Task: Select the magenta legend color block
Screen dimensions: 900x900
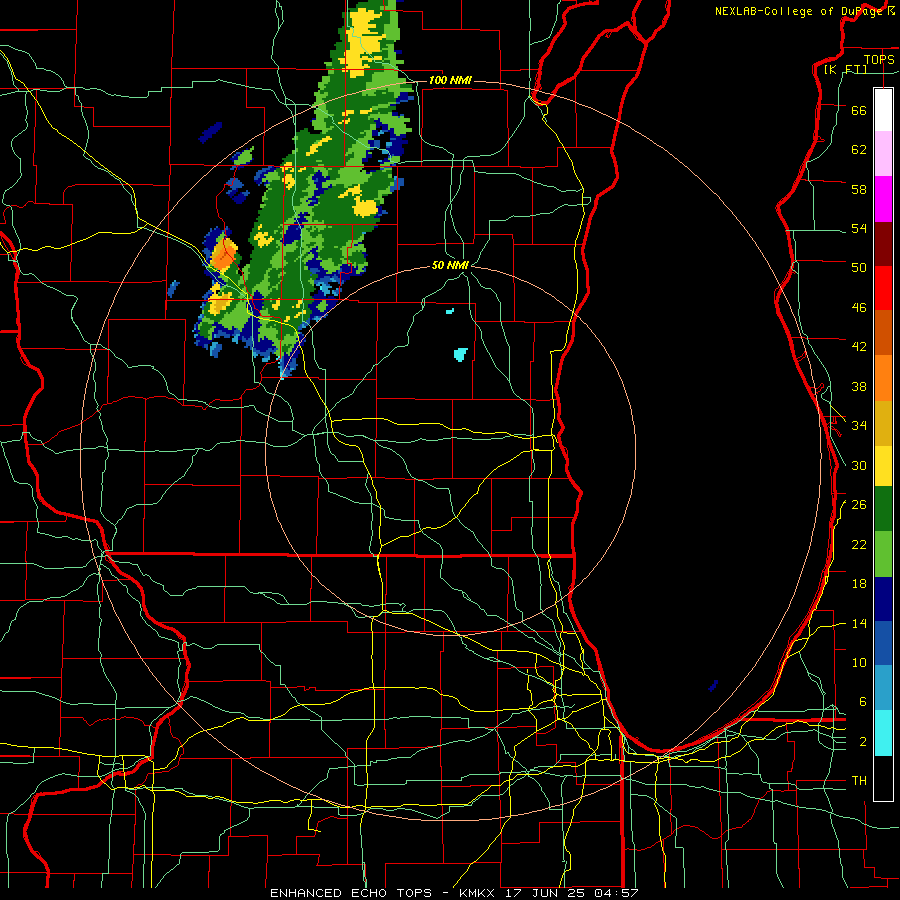Action: click(883, 199)
